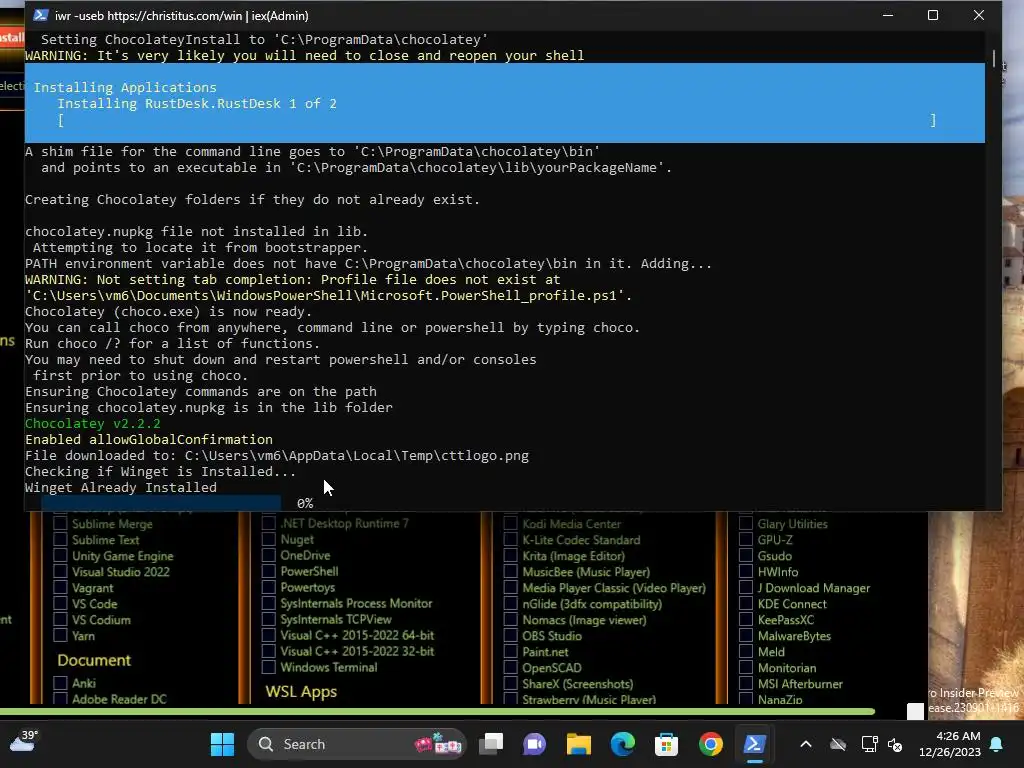
Task: Check the Nuget checkbox
Action: [268, 539]
